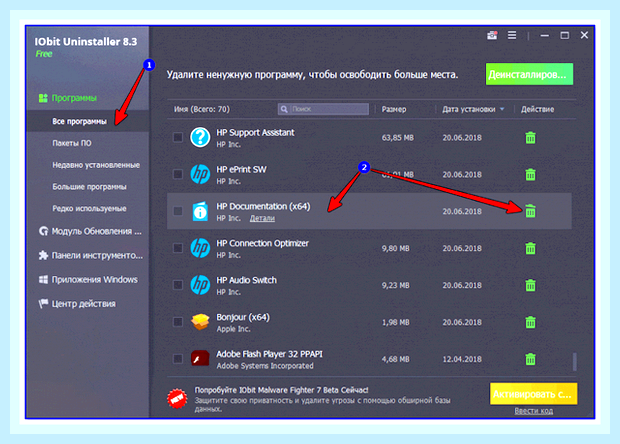Click the HP Support Assistant question-mark icon
The height and width of the screenshot is (444, 620).
pos(200,137)
